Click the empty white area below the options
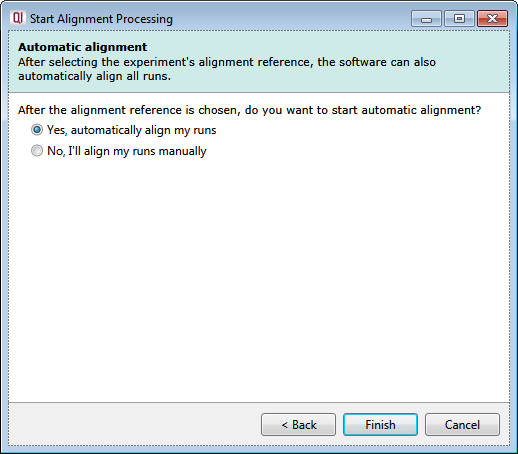The height and width of the screenshot is (454, 518). 259,277
